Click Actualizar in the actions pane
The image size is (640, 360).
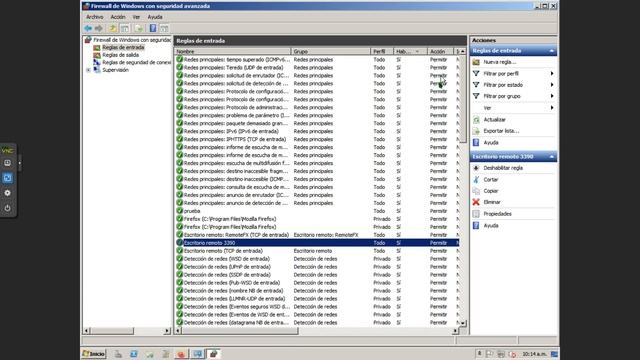tap(494, 120)
